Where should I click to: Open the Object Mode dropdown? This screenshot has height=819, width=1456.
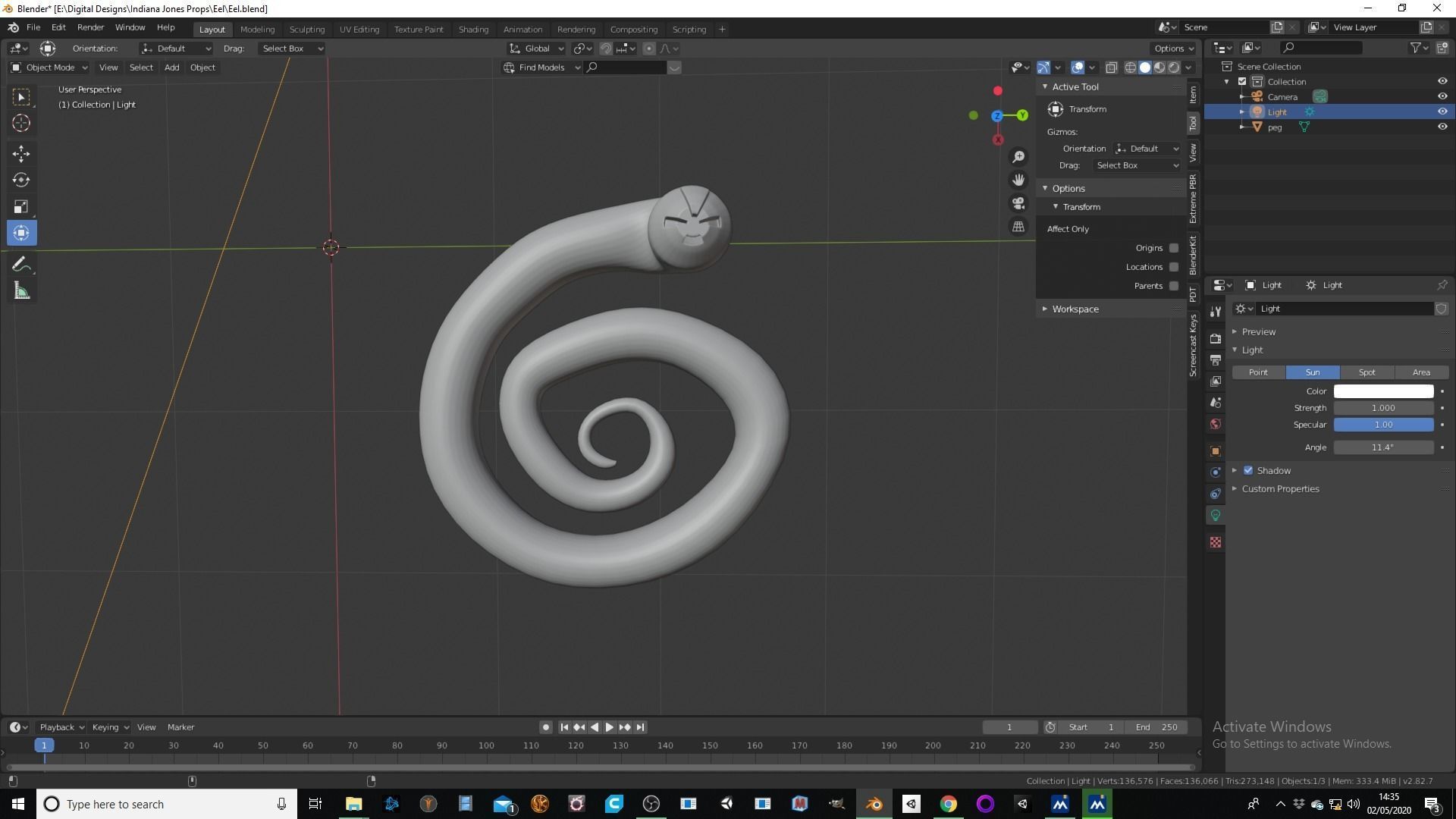(x=49, y=67)
